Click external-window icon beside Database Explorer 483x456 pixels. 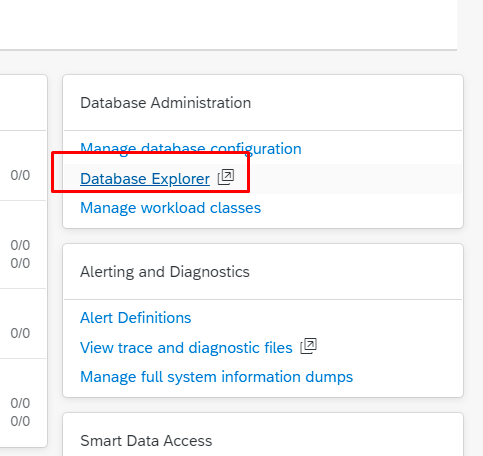[x=226, y=177]
